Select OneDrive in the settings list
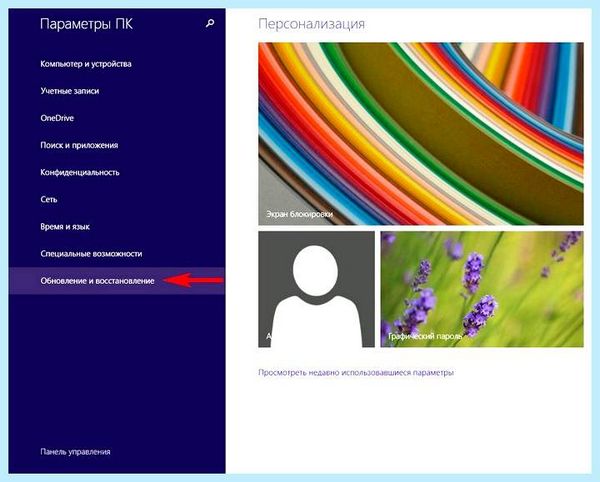 tap(57, 118)
